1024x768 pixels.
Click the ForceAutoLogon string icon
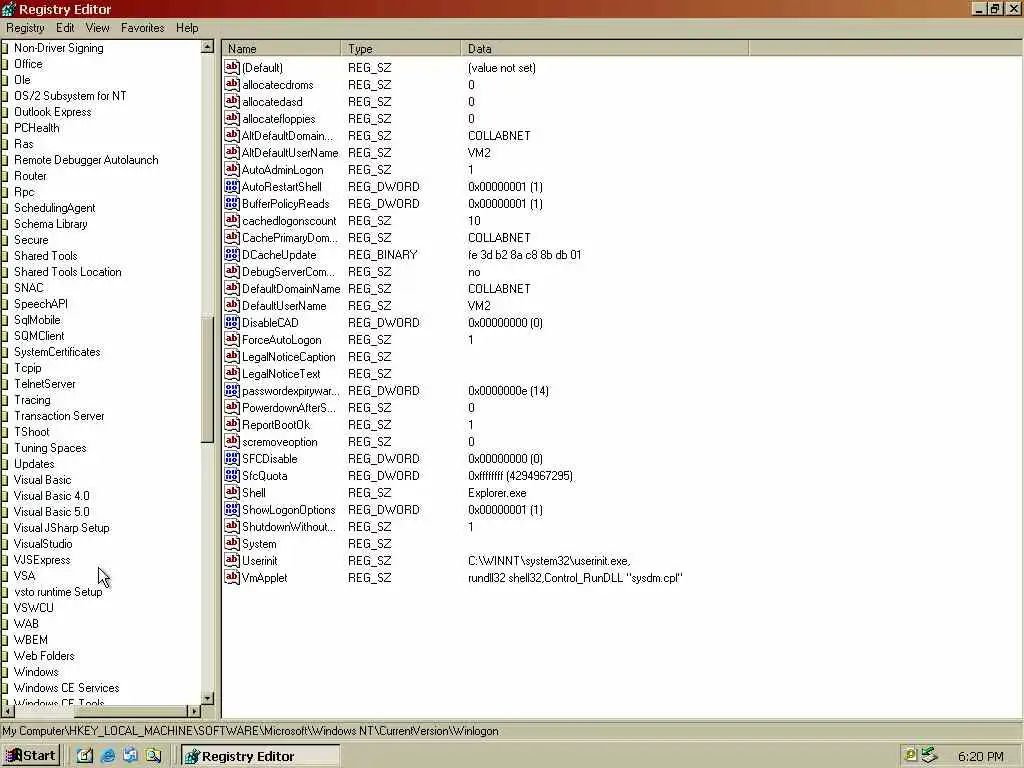232,339
